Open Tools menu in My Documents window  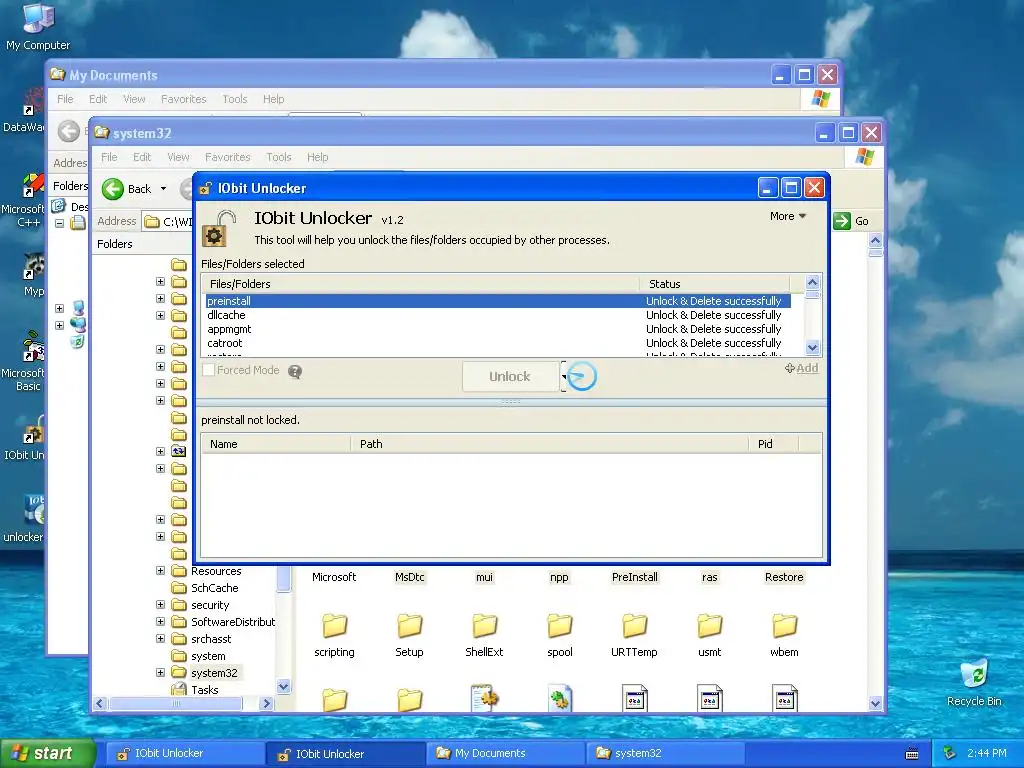234,99
